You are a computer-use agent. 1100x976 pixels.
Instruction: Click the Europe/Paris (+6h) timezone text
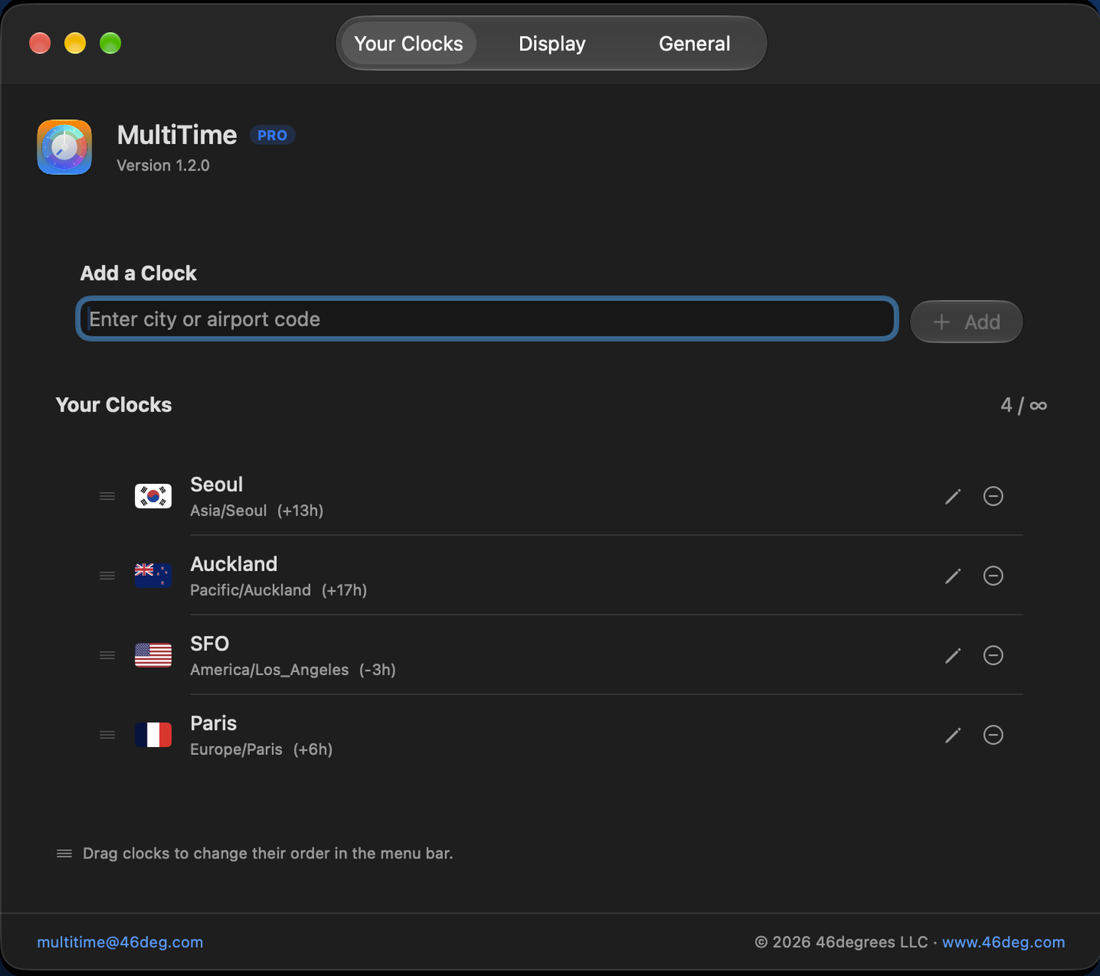tap(261, 749)
